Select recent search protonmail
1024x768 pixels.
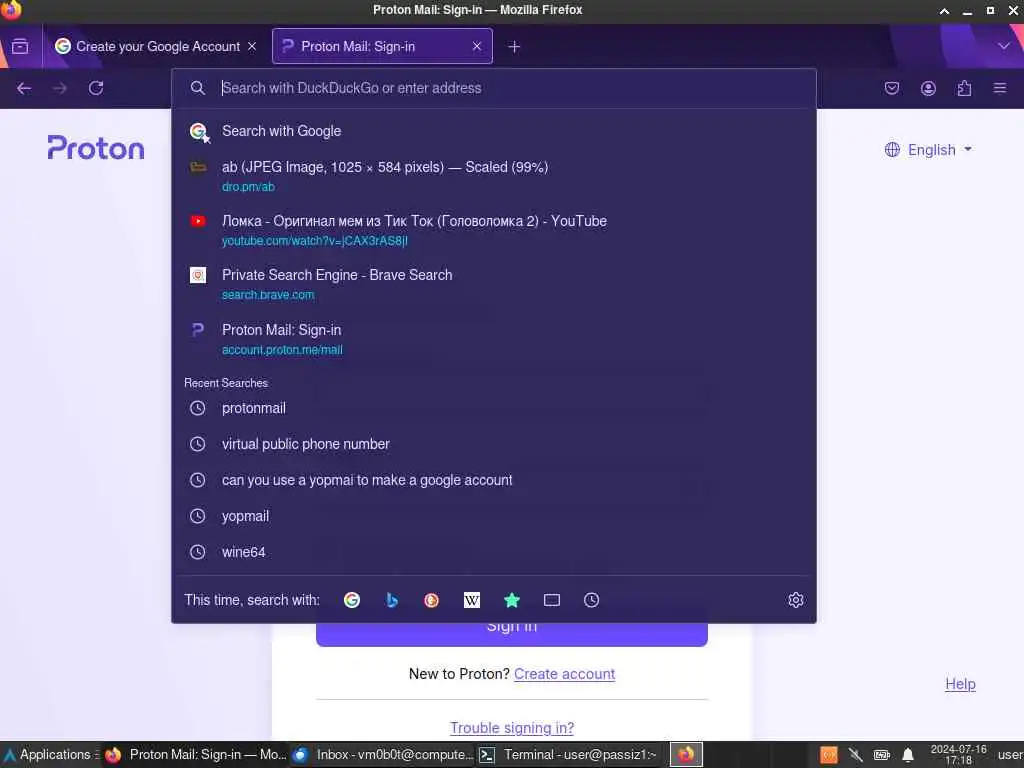click(494, 408)
